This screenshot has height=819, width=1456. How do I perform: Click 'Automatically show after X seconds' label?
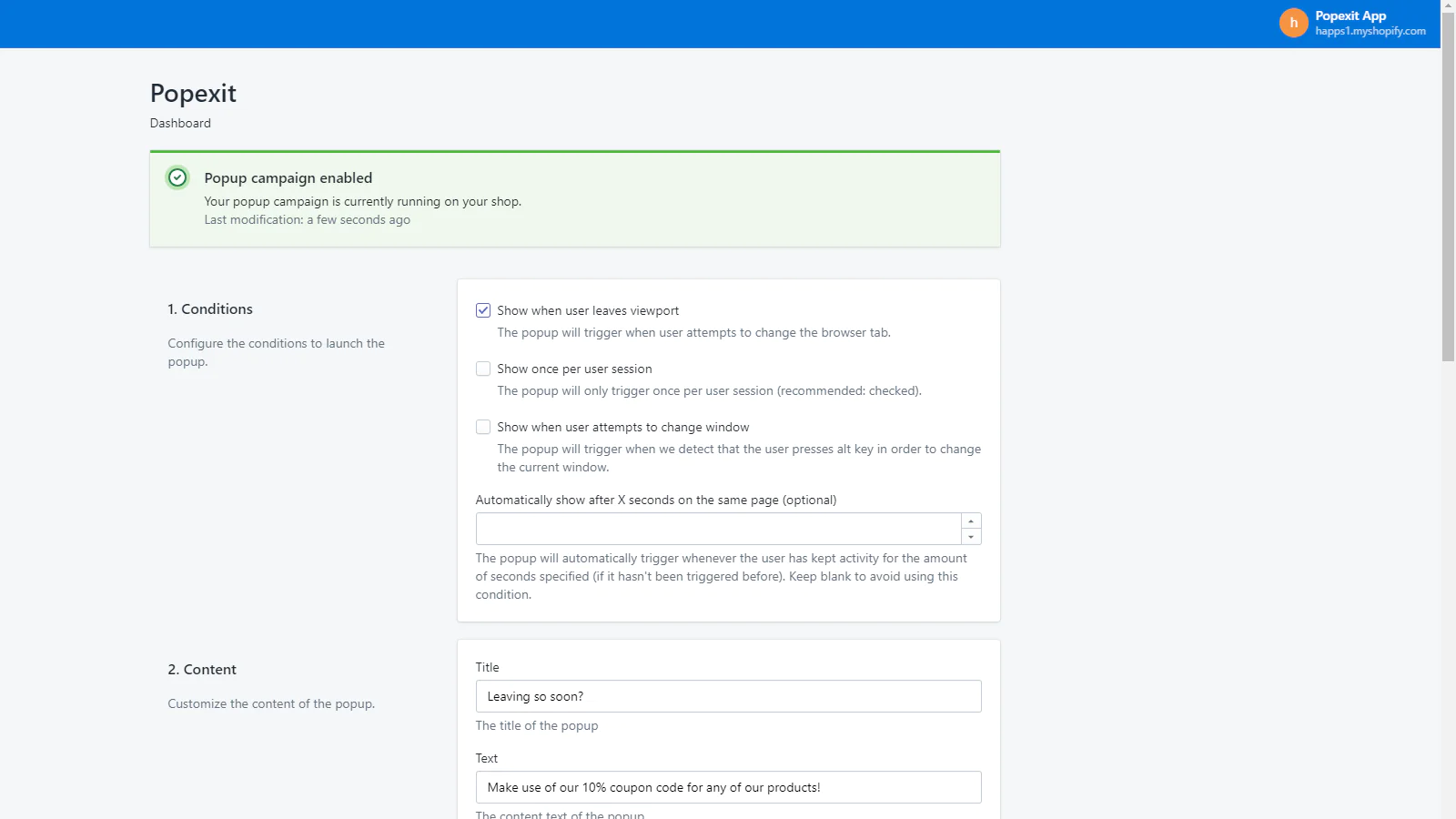656,500
